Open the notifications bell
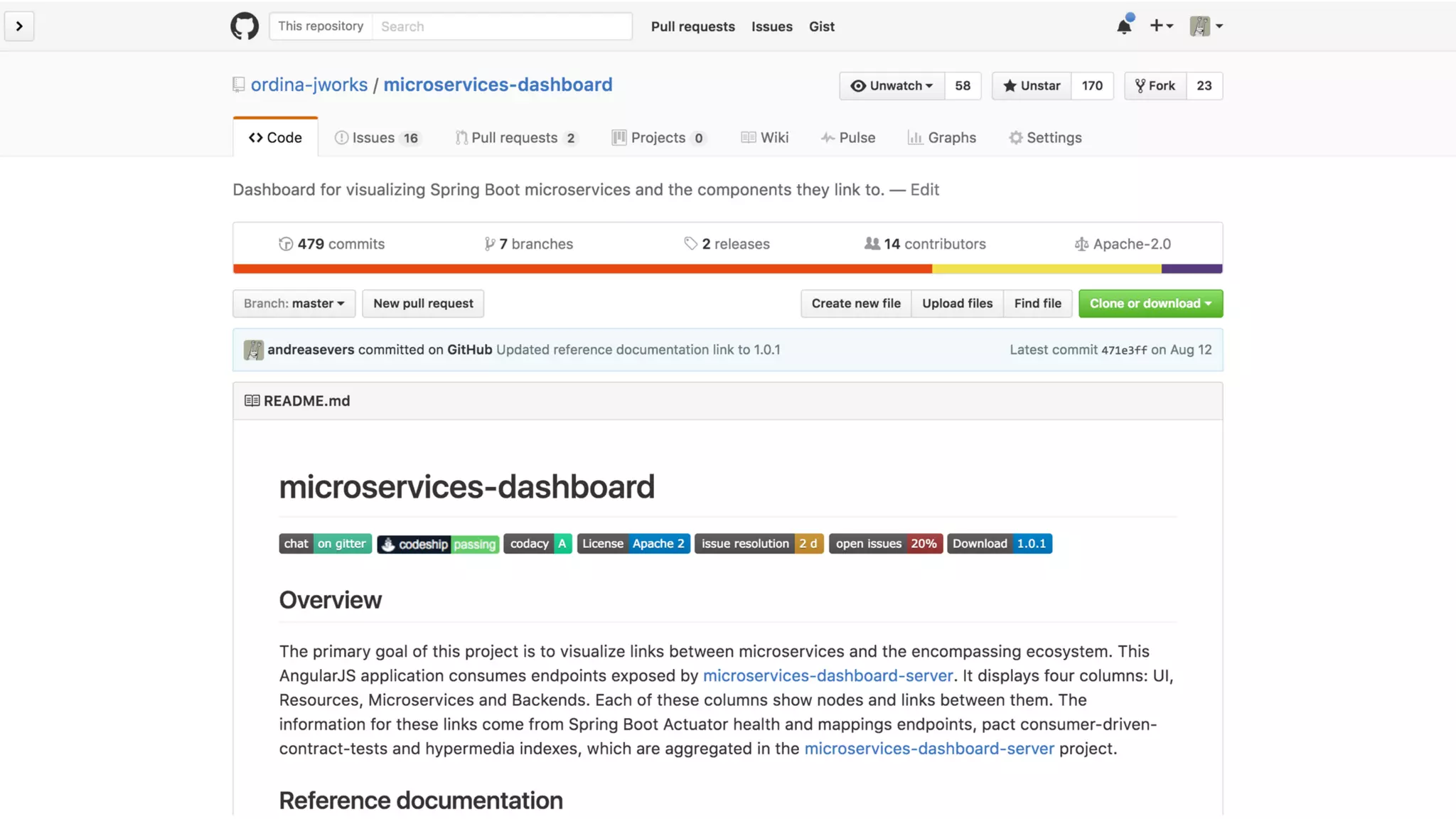 coord(1123,26)
